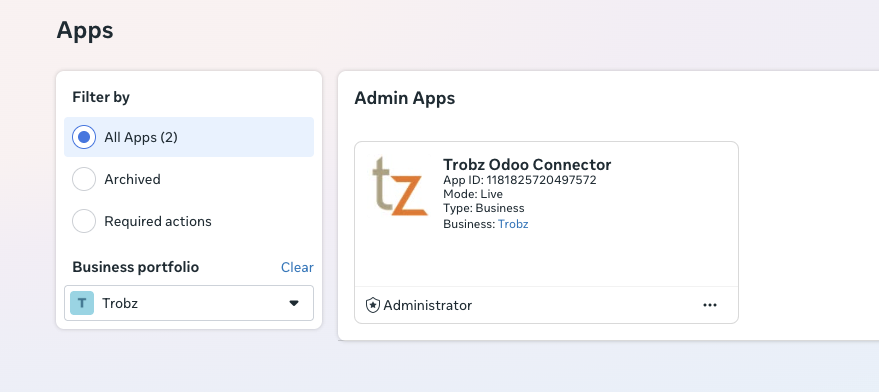Follow the Trobz business link

(x=513, y=224)
